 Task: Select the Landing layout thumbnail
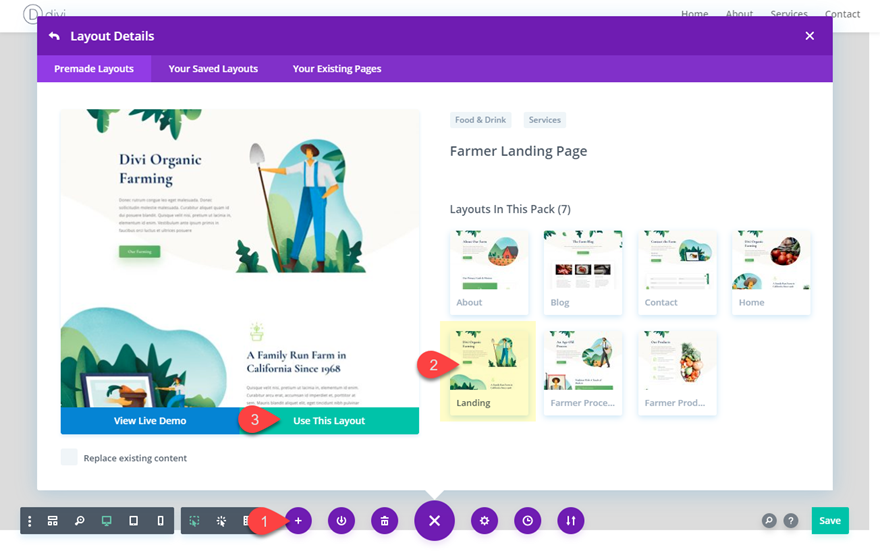pos(489,372)
